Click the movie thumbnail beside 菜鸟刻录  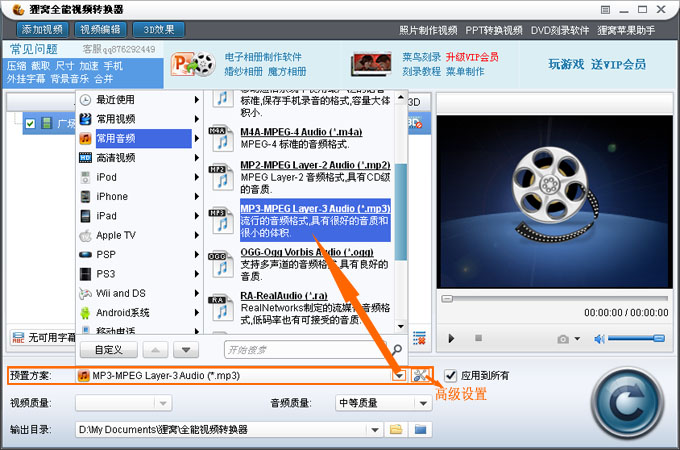(x=371, y=64)
